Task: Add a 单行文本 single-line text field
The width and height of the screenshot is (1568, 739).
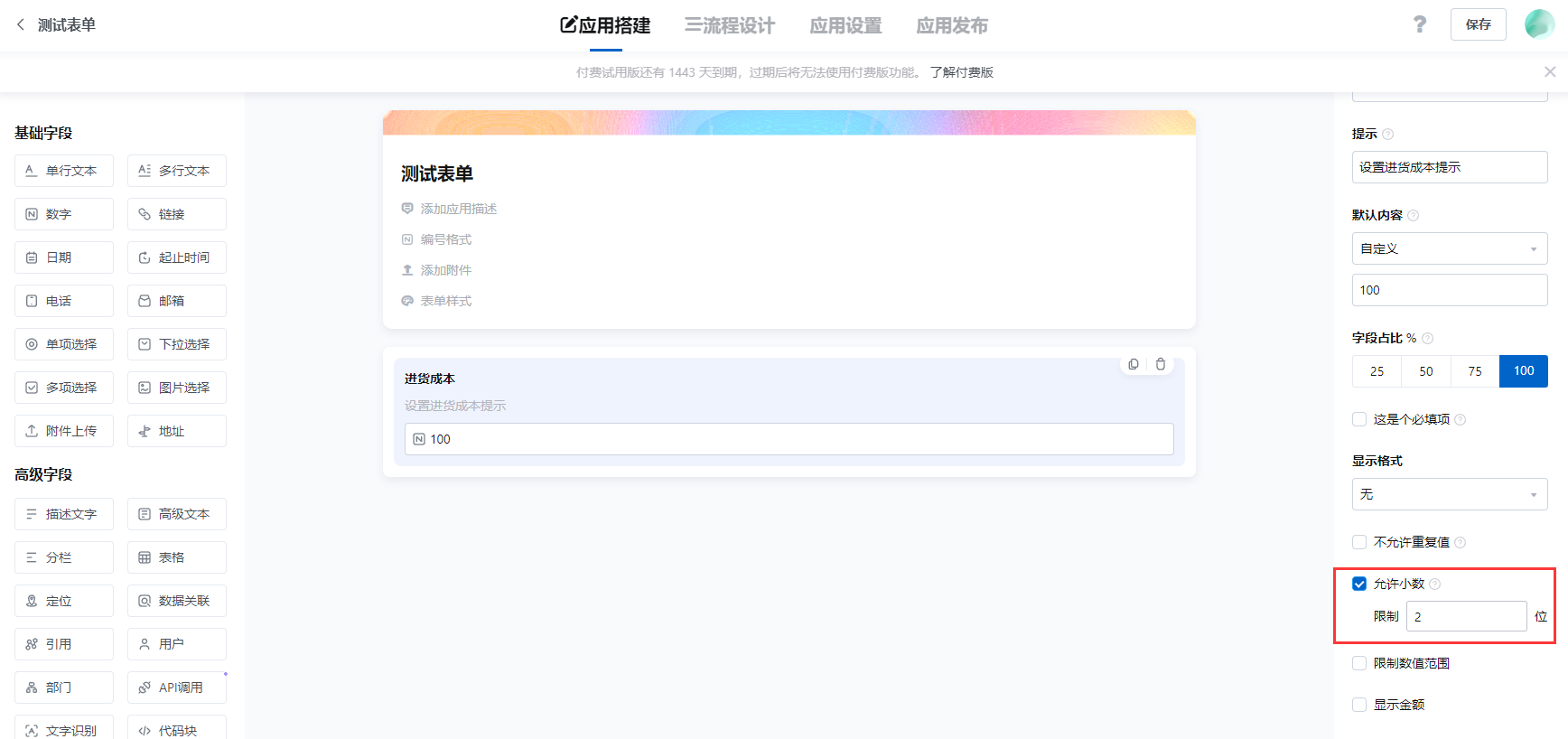Action: click(x=64, y=171)
